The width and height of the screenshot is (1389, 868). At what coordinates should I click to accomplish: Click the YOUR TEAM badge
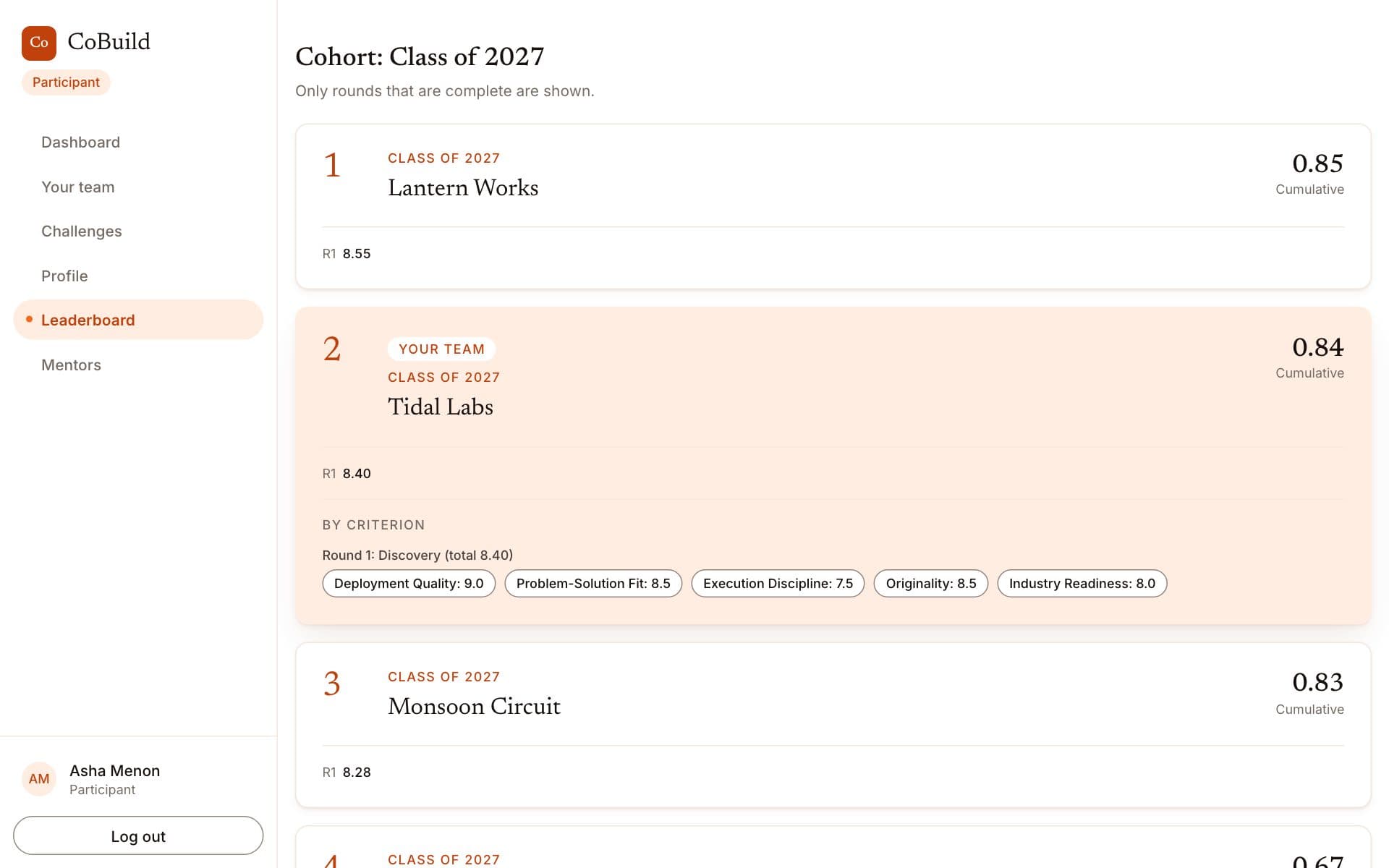441,349
